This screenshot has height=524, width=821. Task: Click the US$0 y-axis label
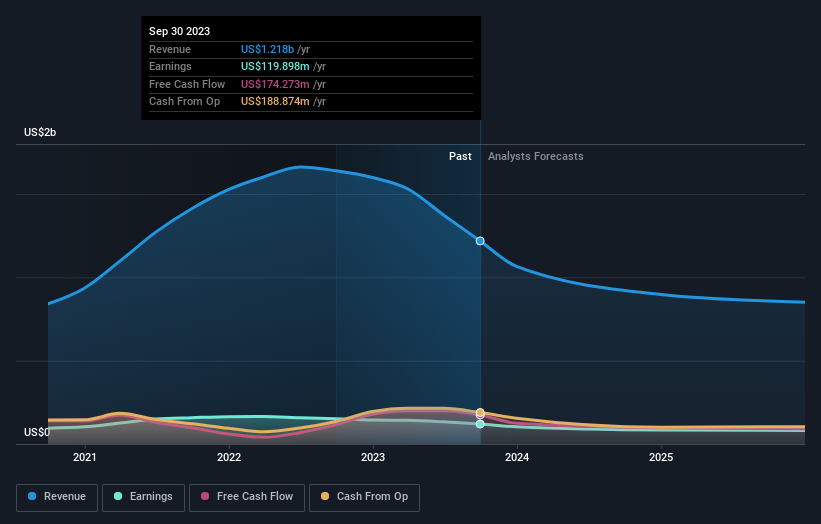(37, 432)
